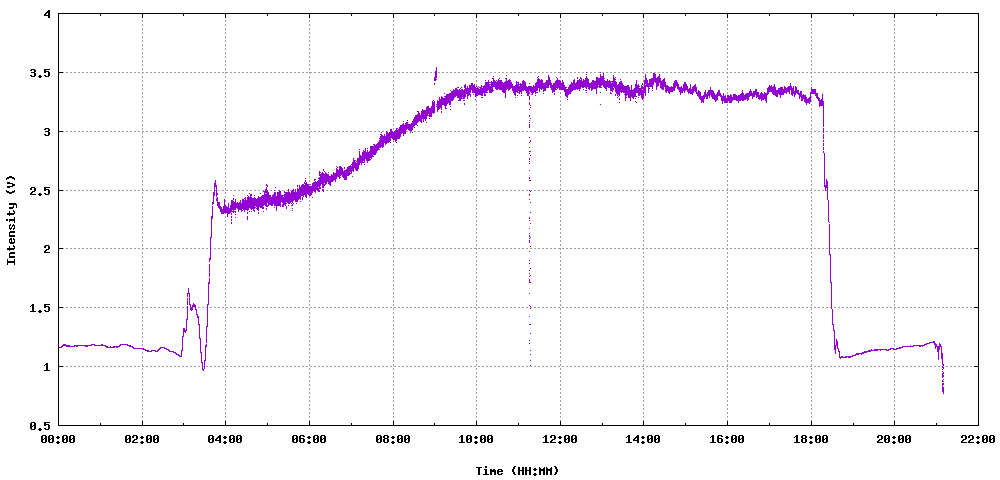Click the "10:00" x-axis tick label
Image resolution: width=1000 pixels, height=480 pixels.
476,439
